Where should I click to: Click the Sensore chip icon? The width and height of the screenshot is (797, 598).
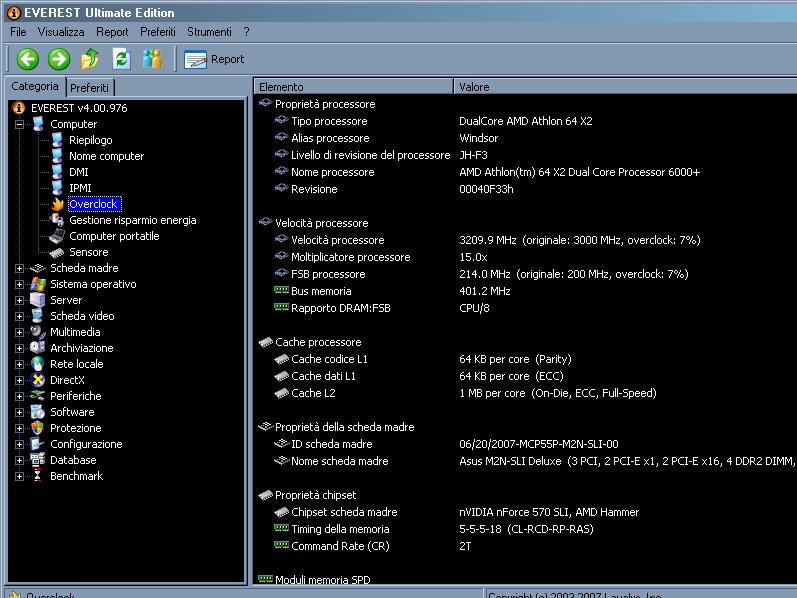(x=57, y=252)
